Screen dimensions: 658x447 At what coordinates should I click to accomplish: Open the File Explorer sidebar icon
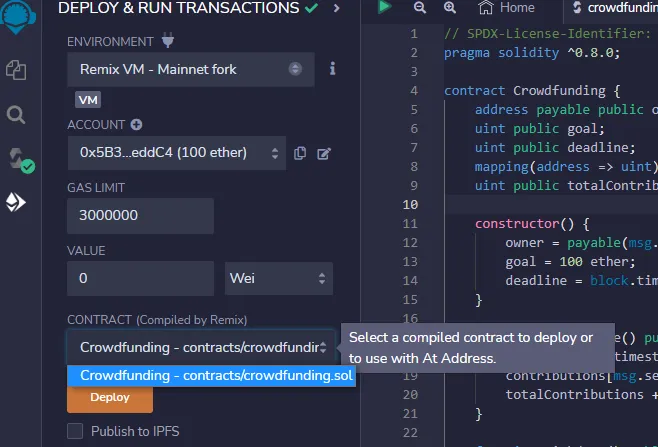coord(16,69)
